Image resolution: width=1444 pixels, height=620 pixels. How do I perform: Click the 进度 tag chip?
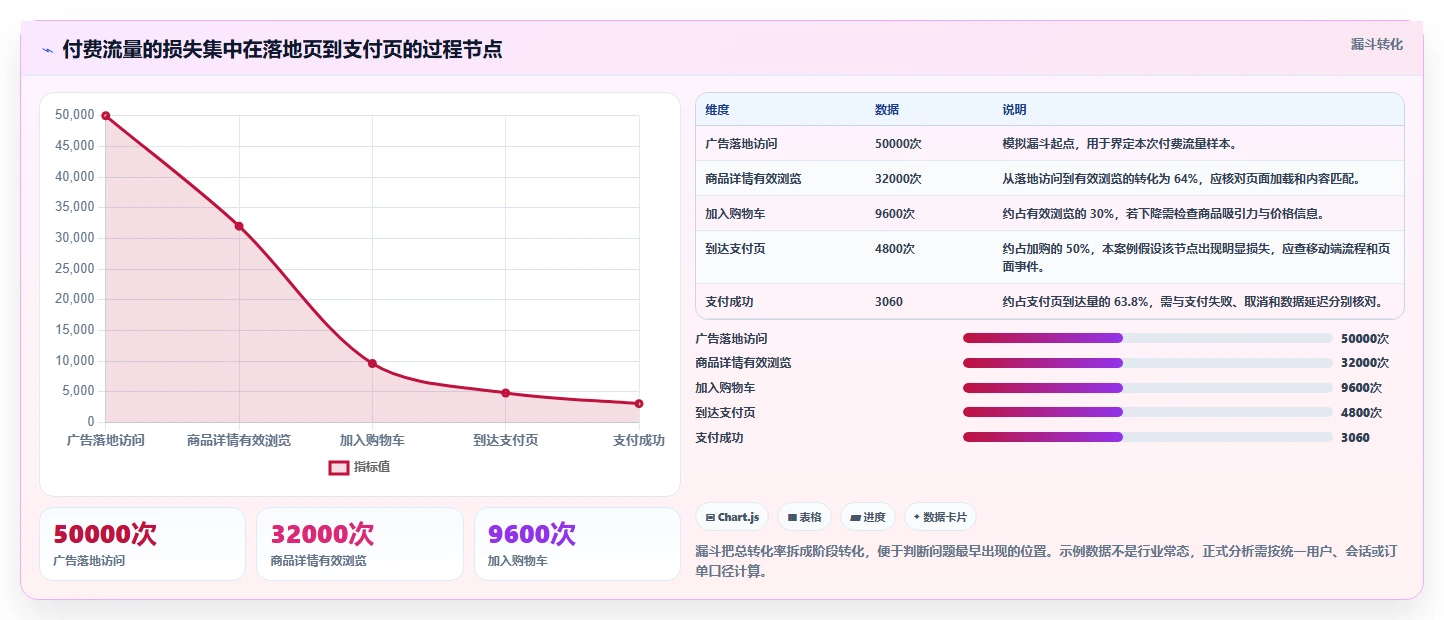point(868,517)
